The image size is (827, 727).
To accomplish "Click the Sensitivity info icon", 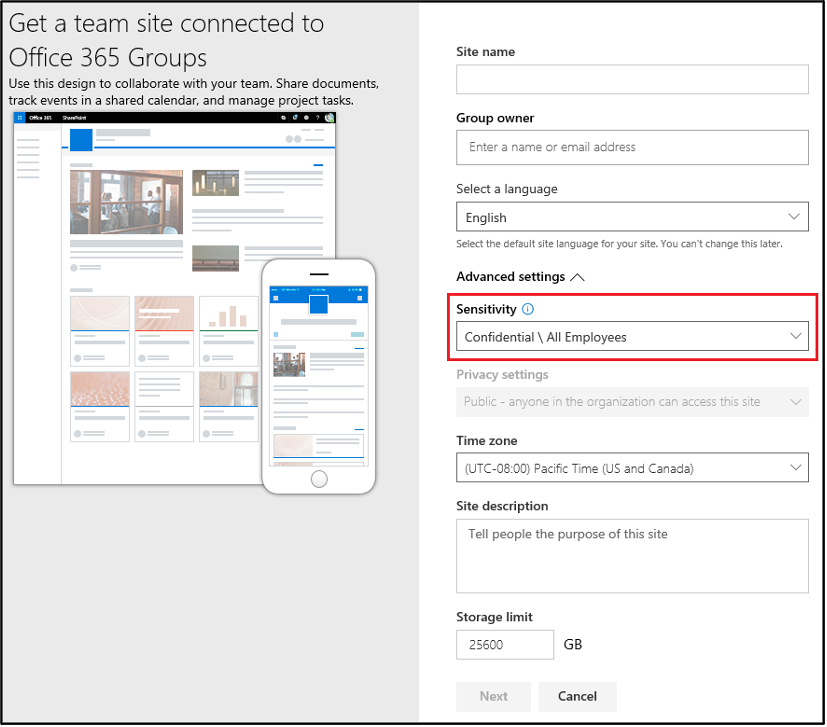I will [x=527, y=309].
